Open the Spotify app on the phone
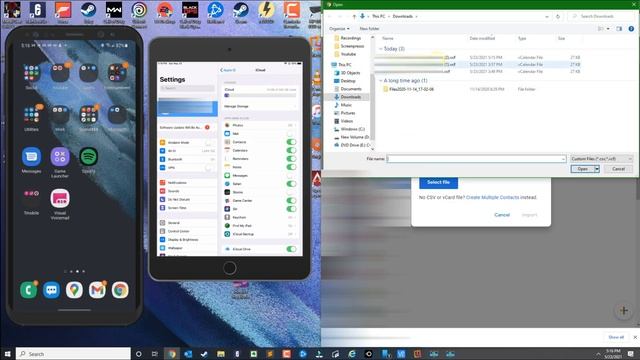The height and width of the screenshot is (360, 640). pyautogui.click(x=89, y=157)
